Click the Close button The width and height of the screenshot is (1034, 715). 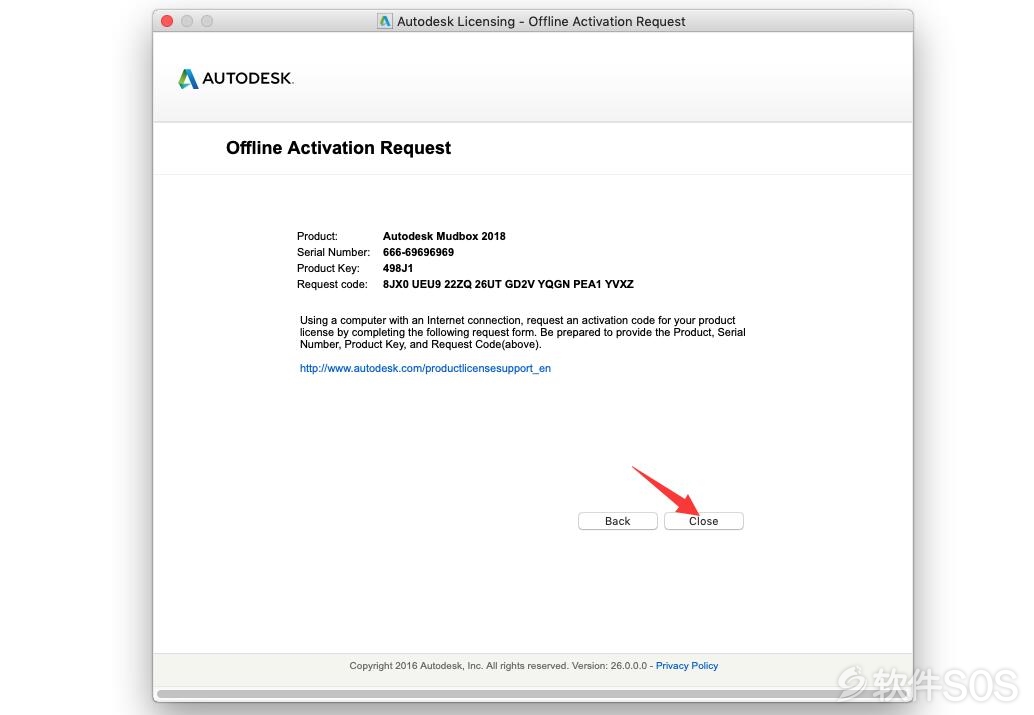point(704,521)
